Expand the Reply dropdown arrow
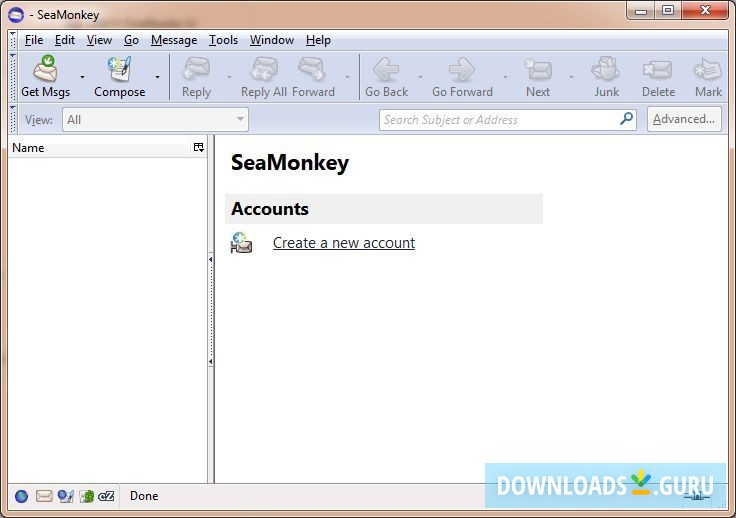The width and height of the screenshot is (736, 518). 230,77
